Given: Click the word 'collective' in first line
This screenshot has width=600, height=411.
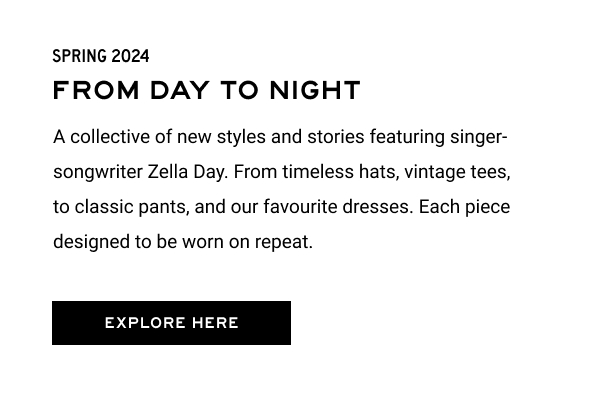Looking at the screenshot, I should 110,137.
